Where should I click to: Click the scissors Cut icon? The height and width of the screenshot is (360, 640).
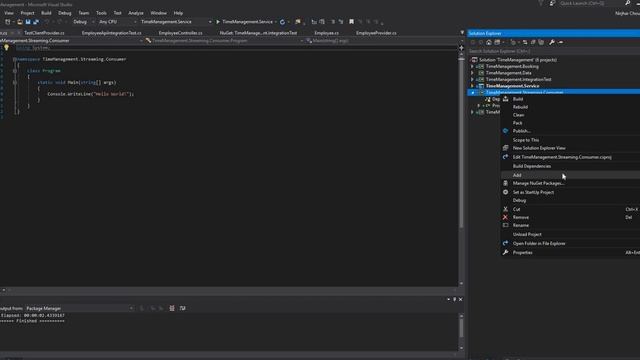pyautogui.click(x=505, y=209)
